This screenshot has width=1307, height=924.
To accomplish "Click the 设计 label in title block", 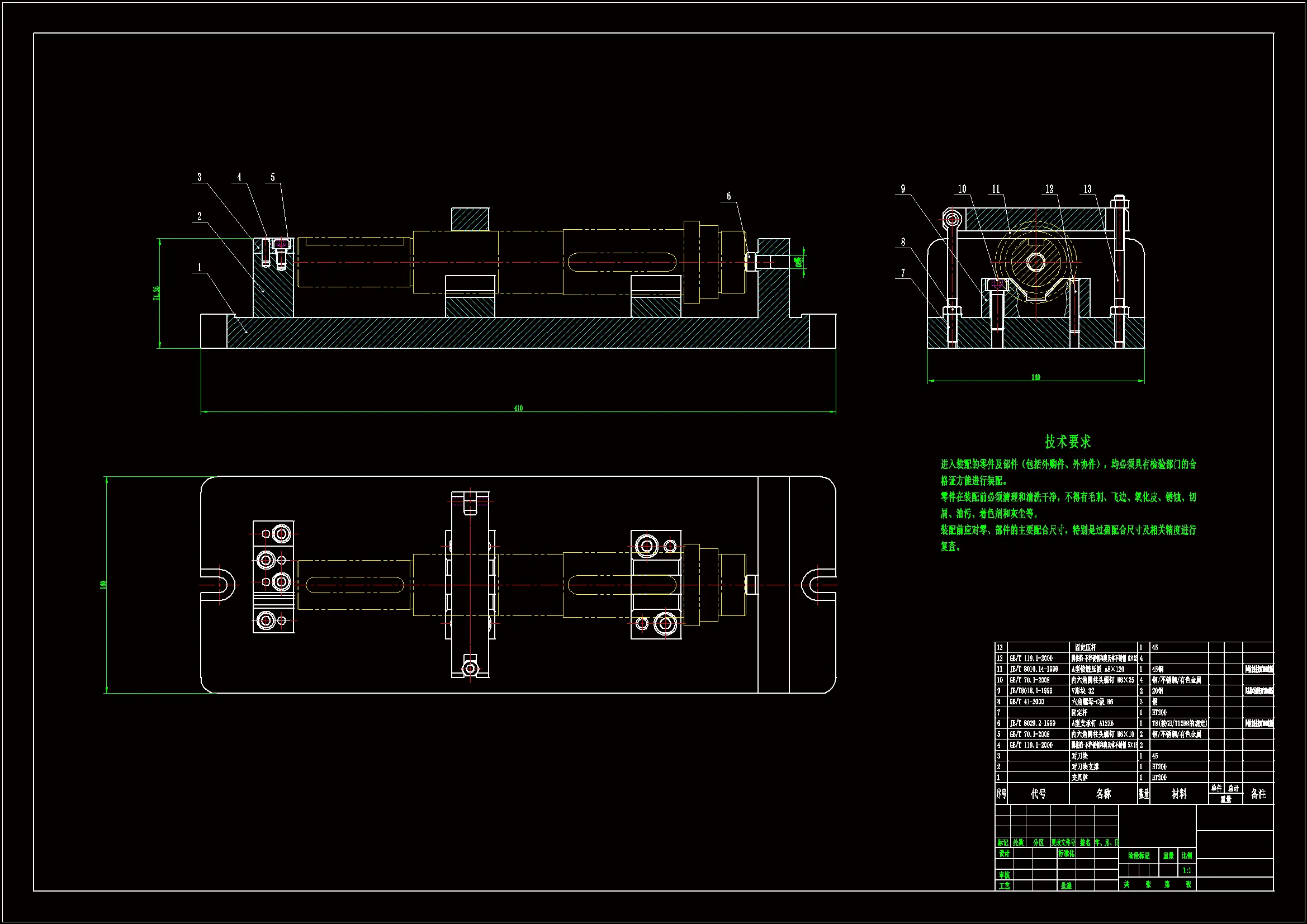I will coord(1004,854).
